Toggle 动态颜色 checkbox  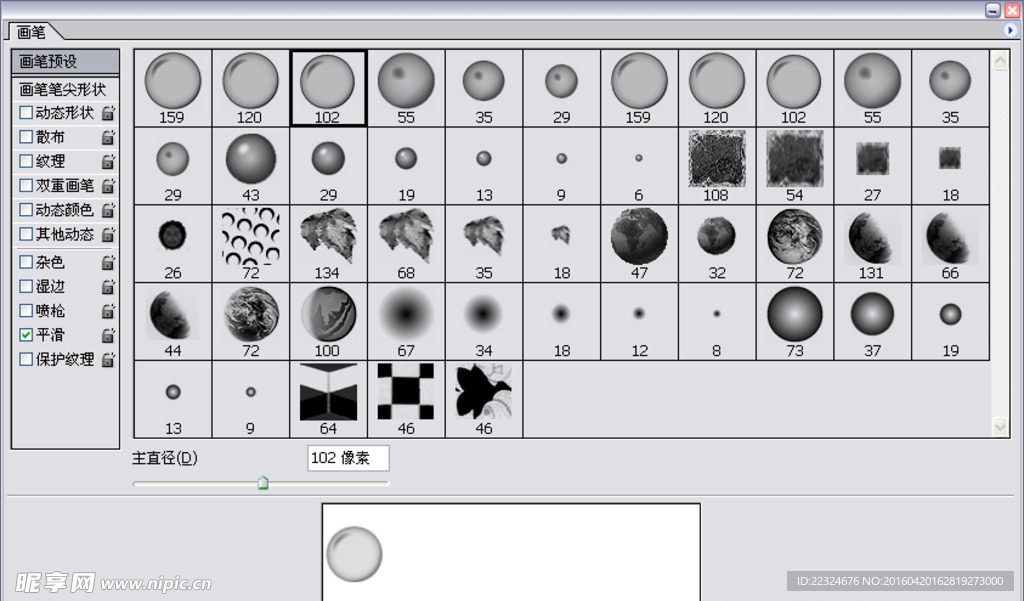pyautogui.click(x=26, y=209)
